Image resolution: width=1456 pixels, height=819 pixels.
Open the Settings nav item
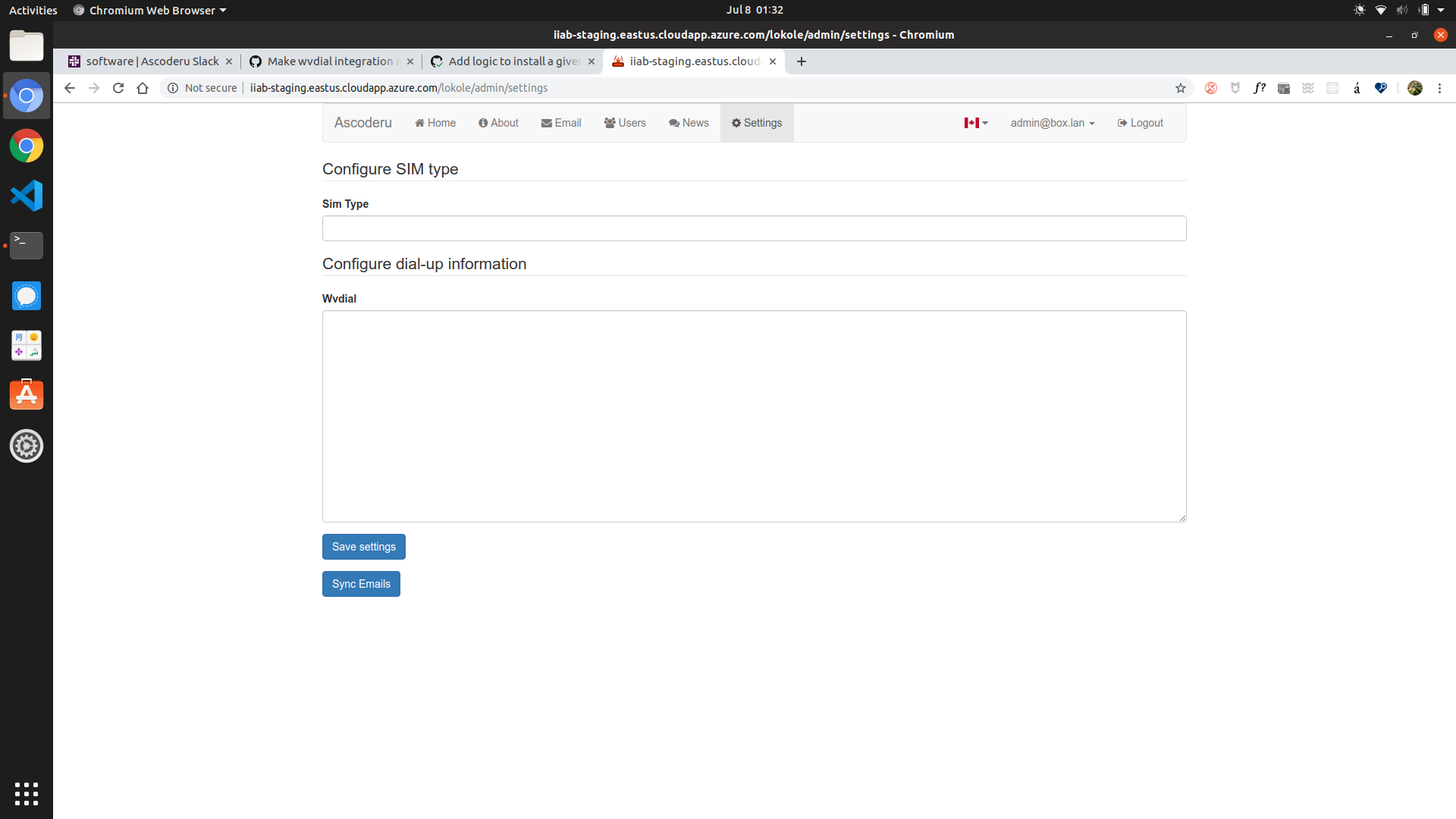pyautogui.click(x=757, y=123)
